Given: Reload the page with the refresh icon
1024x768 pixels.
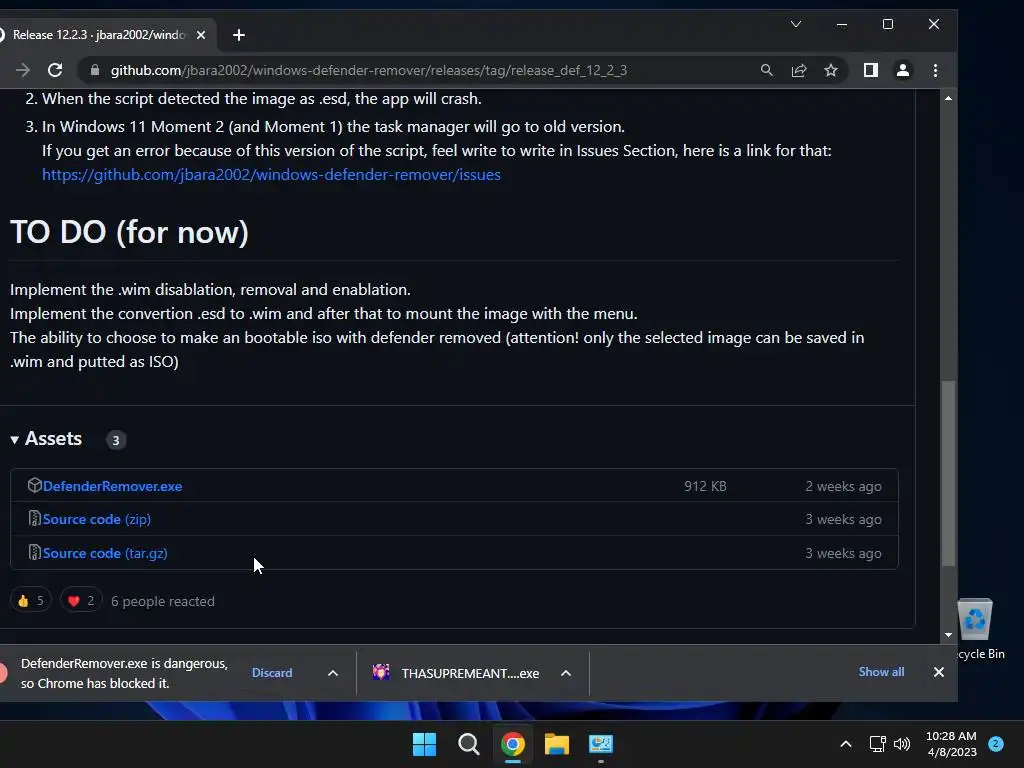Looking at the screenshot, I should 56,70.
